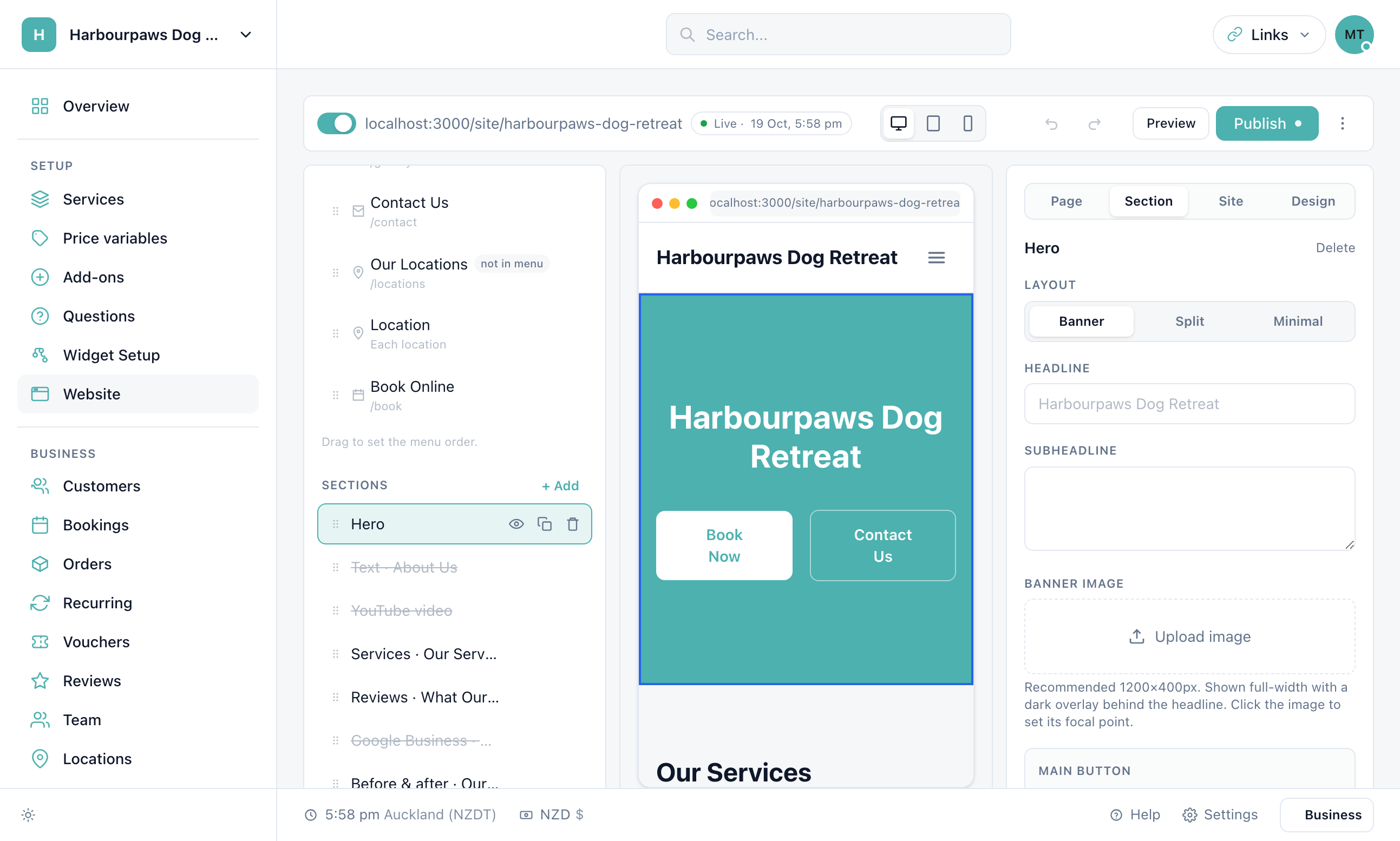Viewport: 1400px width, 841px height.
Task: Open Settings in the footer bar
Action: click(x=1220, y=815)
